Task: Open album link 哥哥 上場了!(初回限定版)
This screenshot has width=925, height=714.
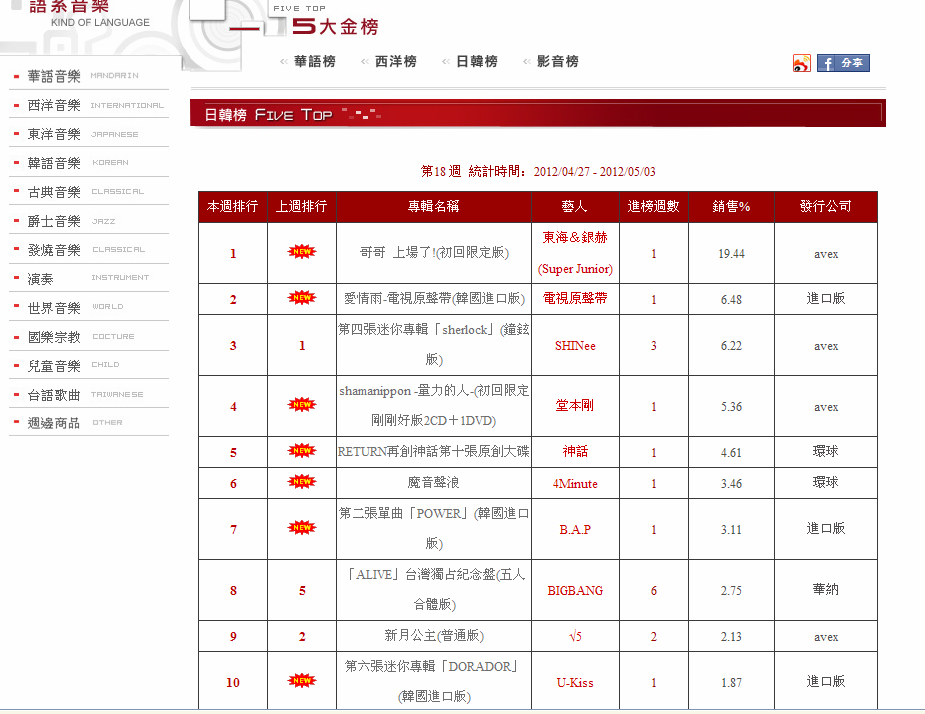Action: pos(434,253)
